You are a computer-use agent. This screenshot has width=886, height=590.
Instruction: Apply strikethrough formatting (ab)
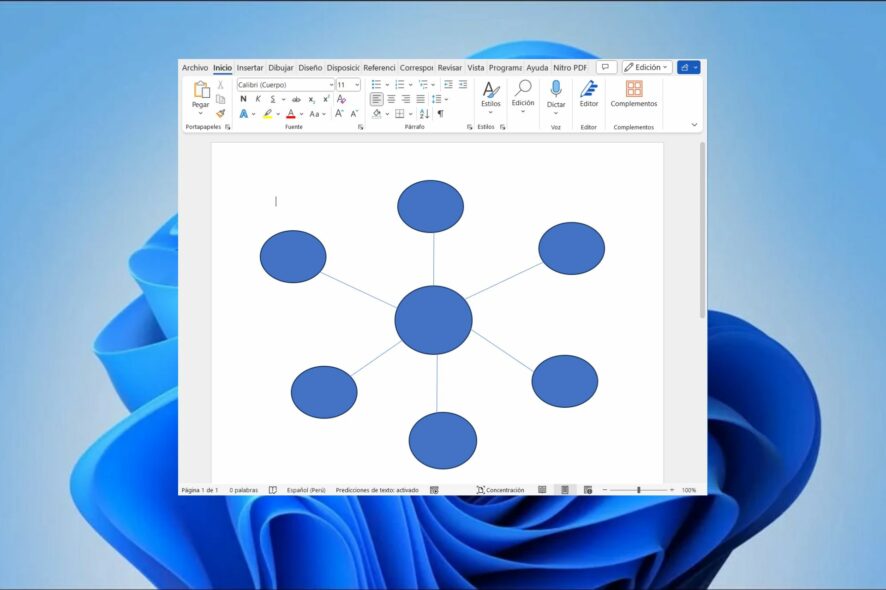click(296, 99)
